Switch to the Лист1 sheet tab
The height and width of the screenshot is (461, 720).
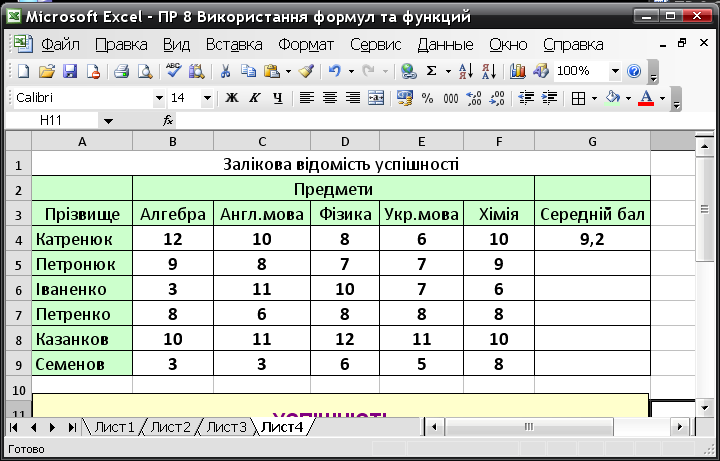click(114, 427)
